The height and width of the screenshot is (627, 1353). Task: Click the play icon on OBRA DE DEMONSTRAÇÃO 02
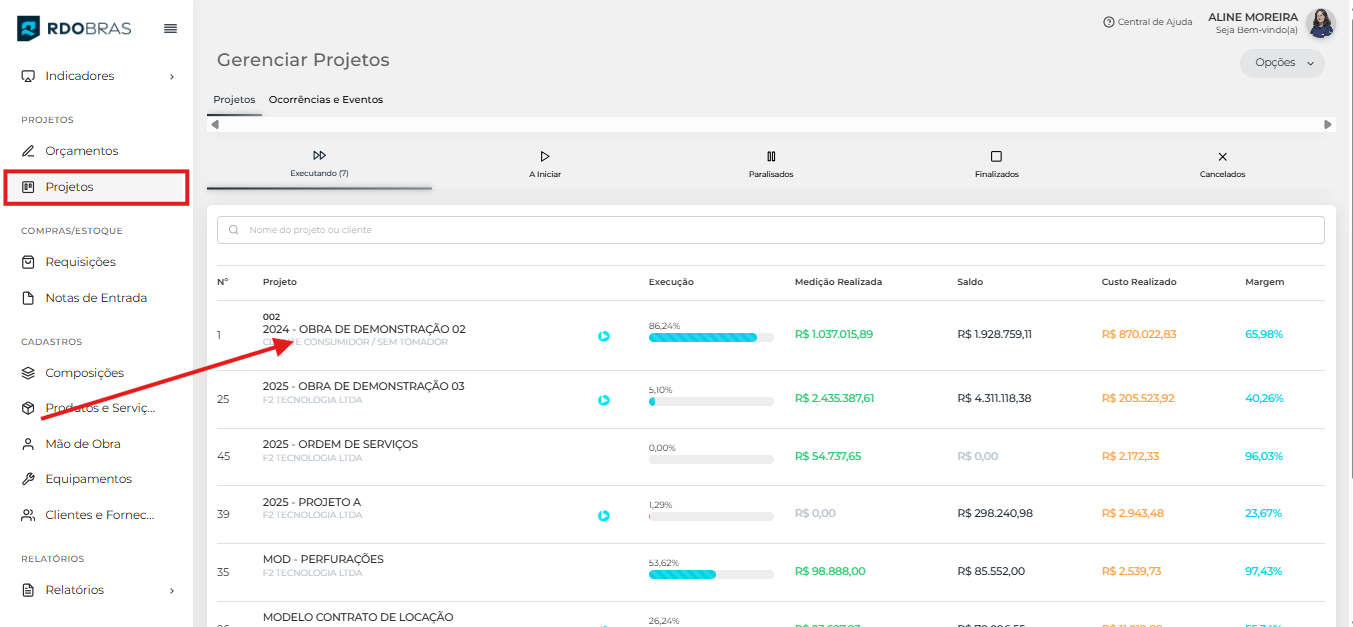(x=604, y=336)
